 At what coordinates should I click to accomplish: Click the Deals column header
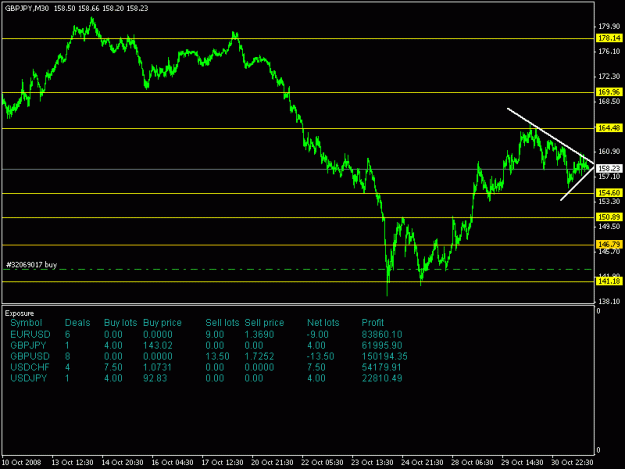(x=77, y=323)
